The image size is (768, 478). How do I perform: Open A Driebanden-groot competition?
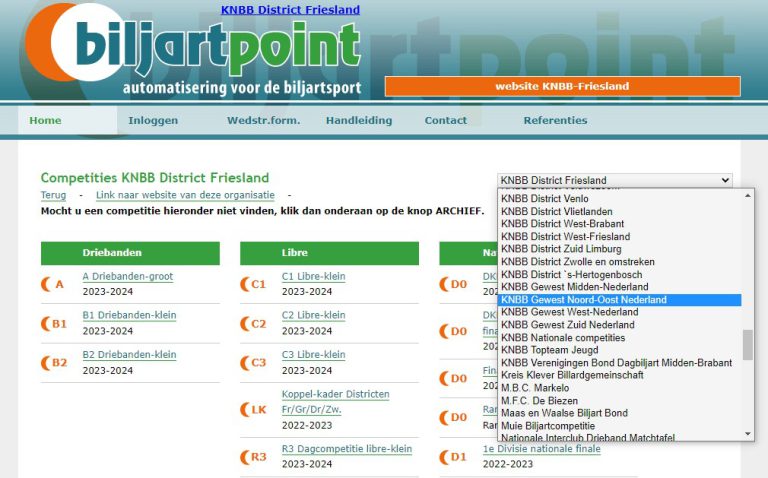(x=127, y=276)
